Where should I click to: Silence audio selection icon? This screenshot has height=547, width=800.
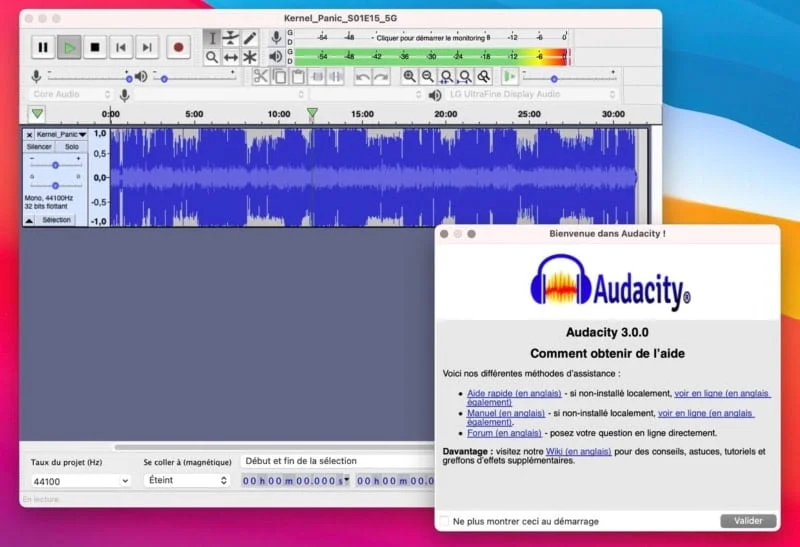click(x=336, y=77)
